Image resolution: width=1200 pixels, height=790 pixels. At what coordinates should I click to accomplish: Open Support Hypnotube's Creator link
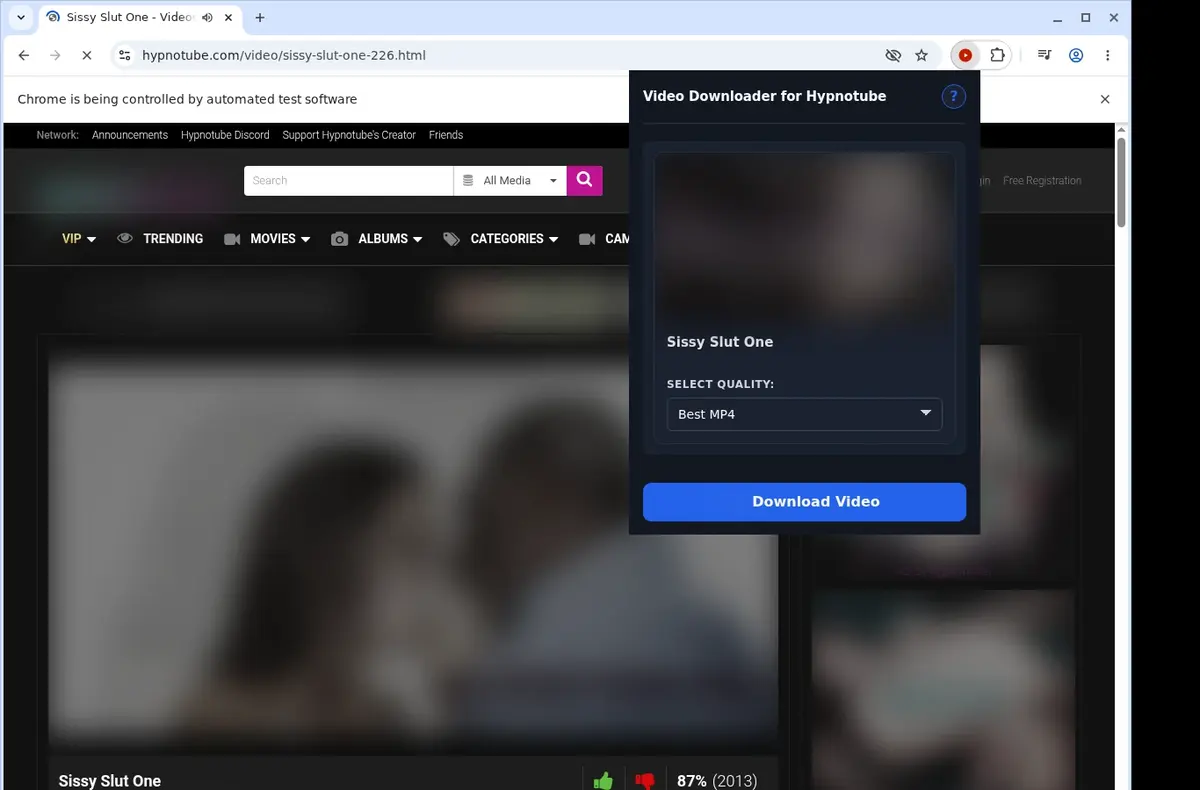[349, 135]
